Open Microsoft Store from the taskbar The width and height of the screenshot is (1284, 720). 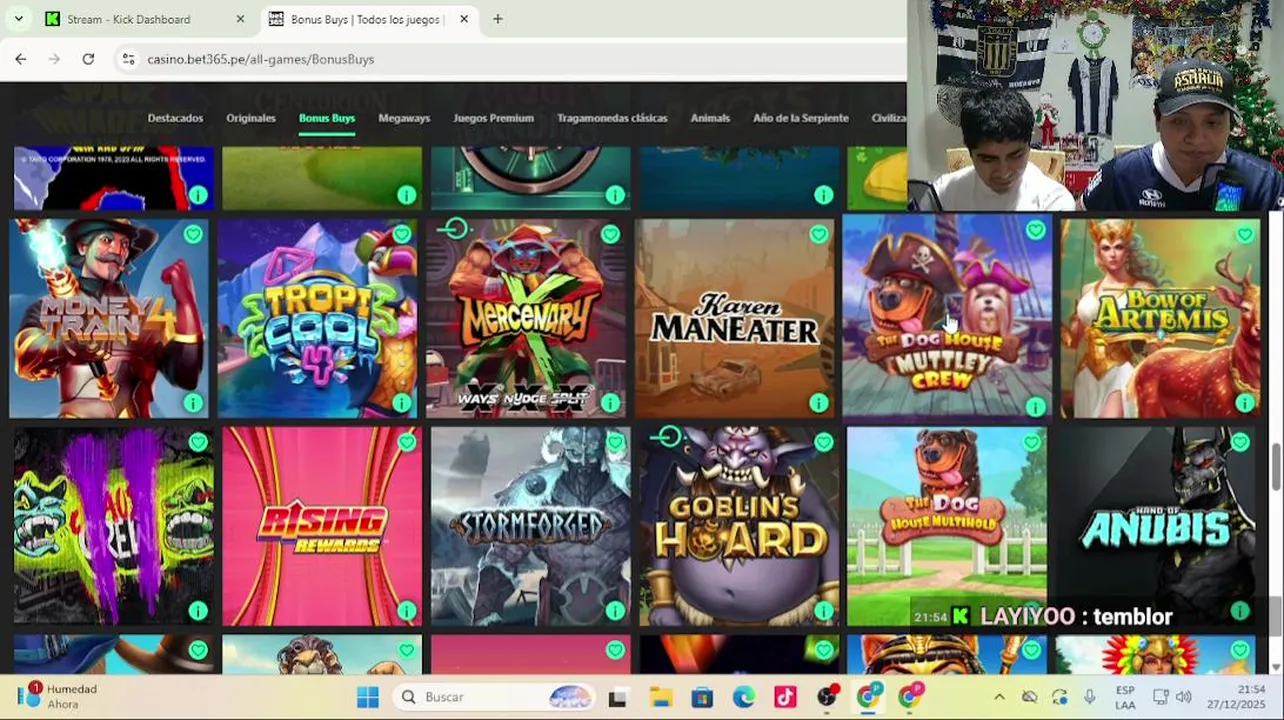pos(702,697)
